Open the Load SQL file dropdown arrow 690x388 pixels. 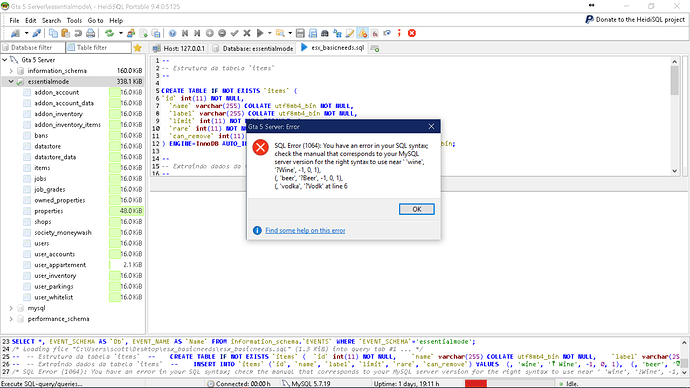pos(290,33)
